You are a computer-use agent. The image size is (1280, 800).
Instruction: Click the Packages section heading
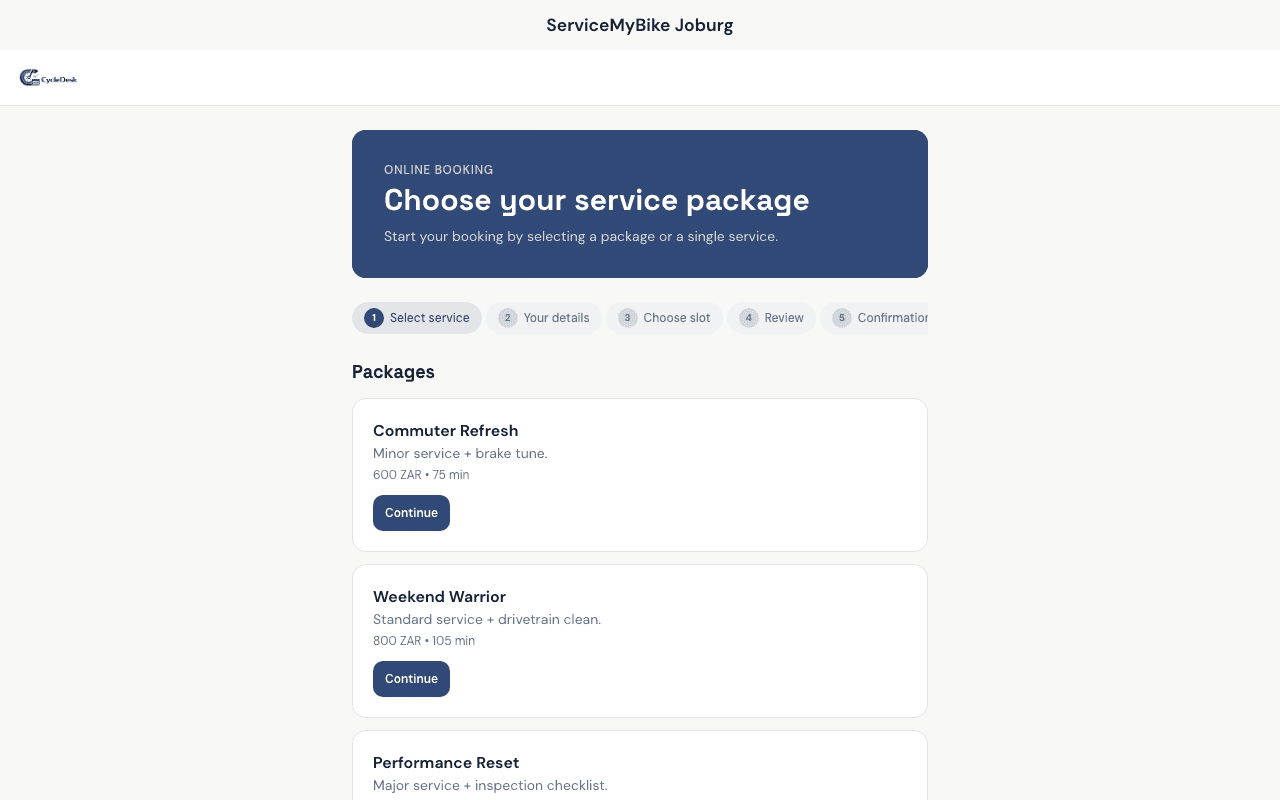pyautogui.click(x=393, y=371)
